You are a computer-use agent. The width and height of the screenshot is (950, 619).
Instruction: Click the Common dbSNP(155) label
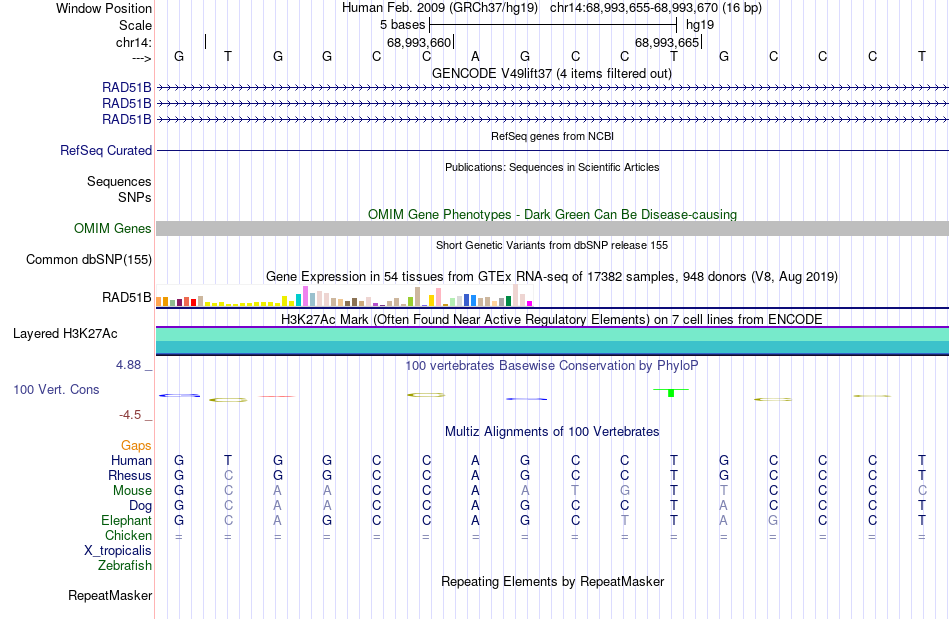(x=89, y=259)
